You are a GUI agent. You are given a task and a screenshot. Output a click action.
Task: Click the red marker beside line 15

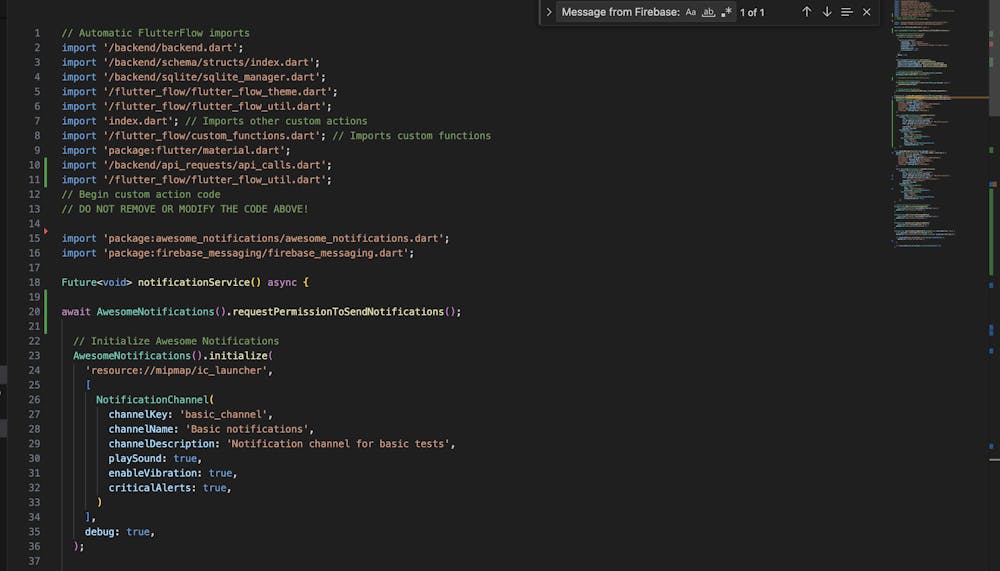coord(46,231)
